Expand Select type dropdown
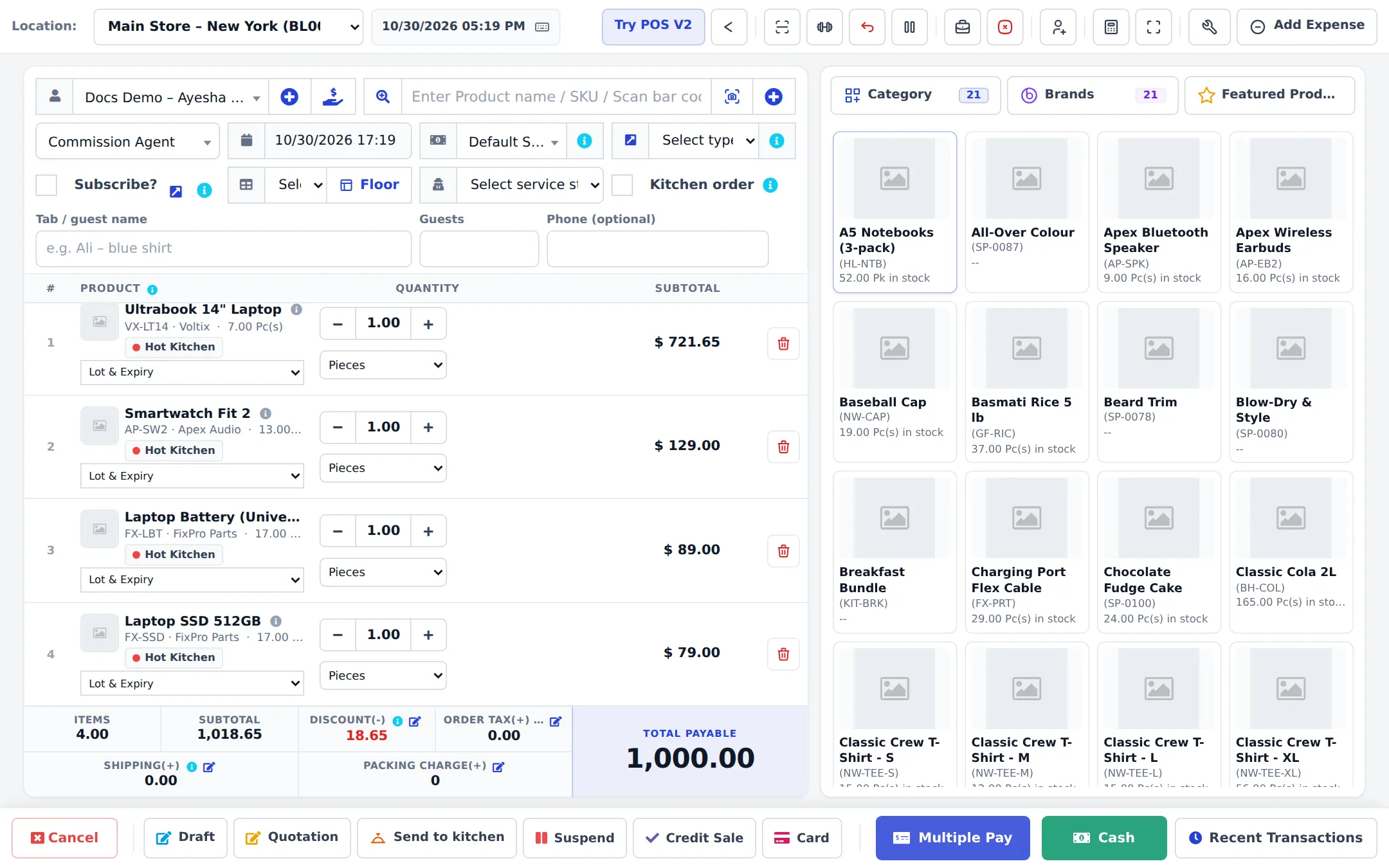The width and height of the screenshot is (1389, 868). click(704, 141)
